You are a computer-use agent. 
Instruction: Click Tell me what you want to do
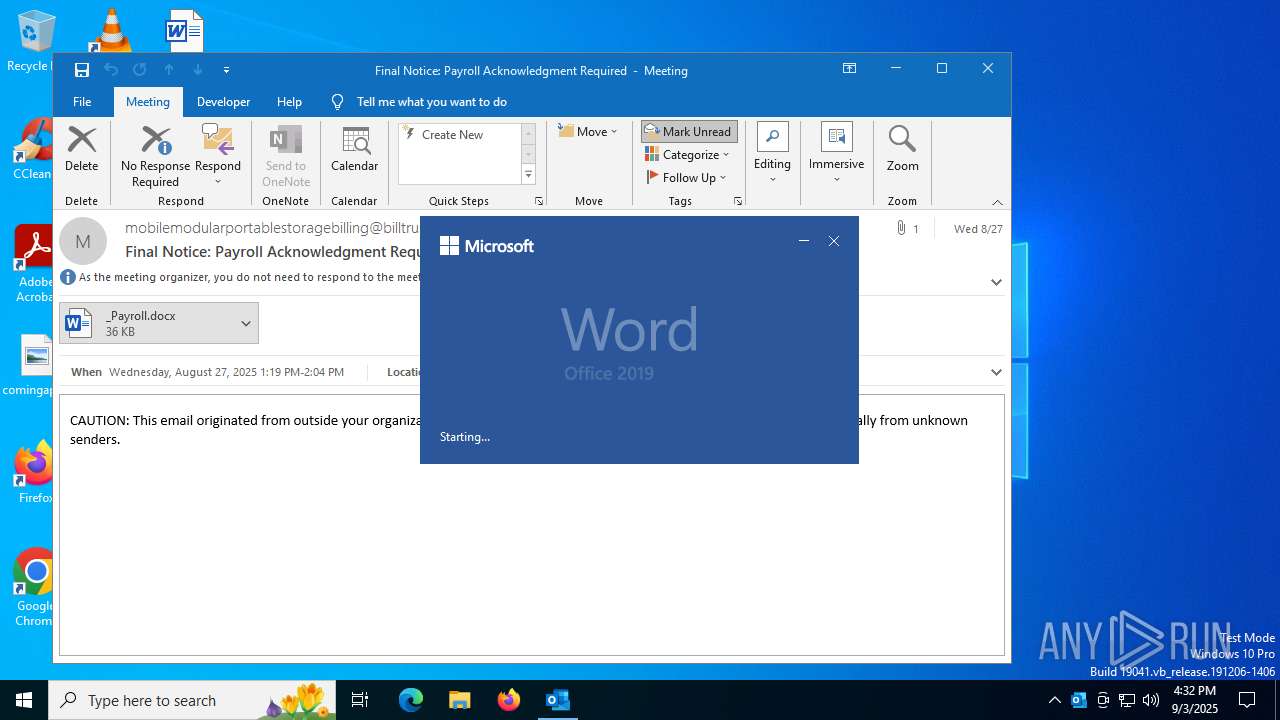pyautogui.click(x=431, y=102)
